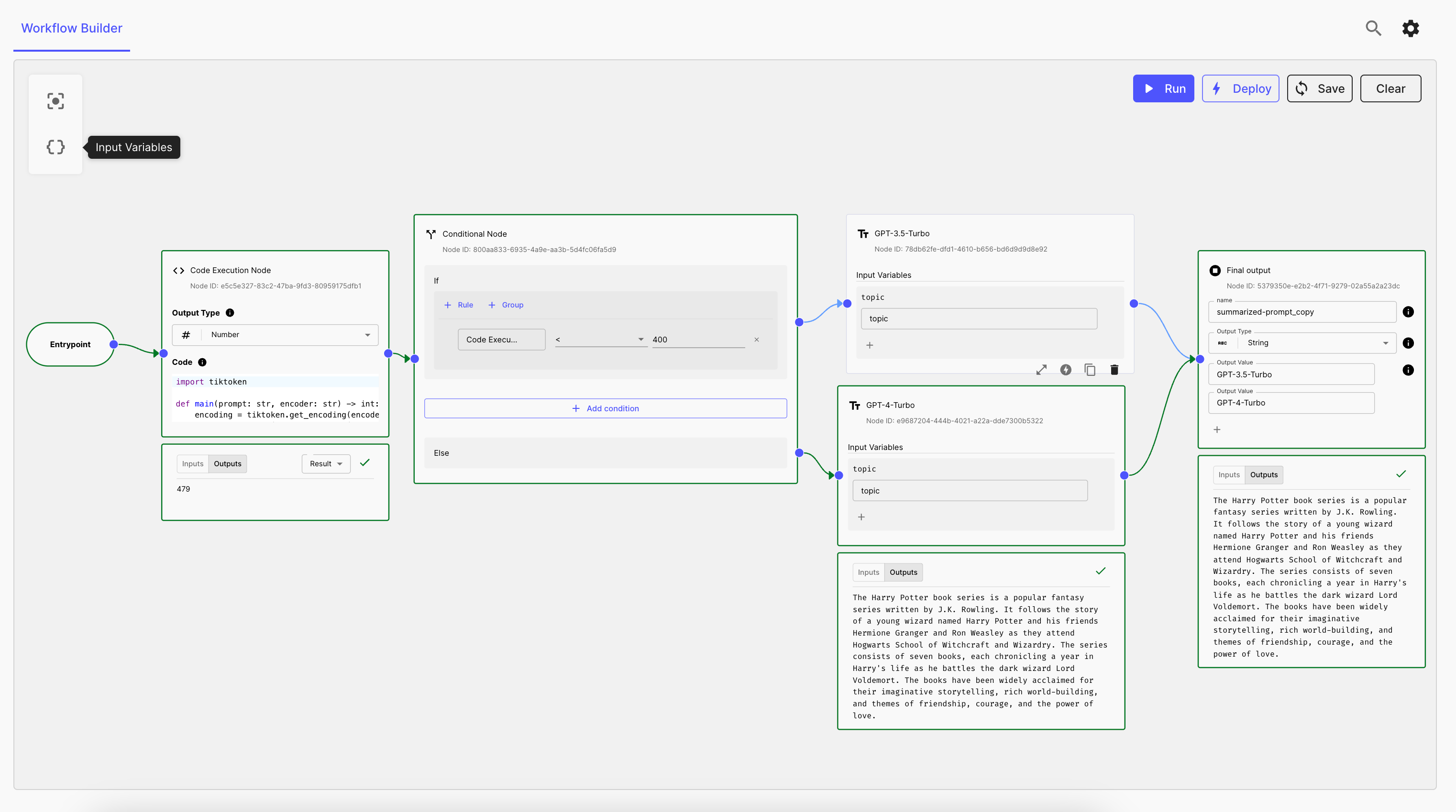Open the Number output type dropdown
This screenshot has height=812, width=1456.
tap(275, 335)
